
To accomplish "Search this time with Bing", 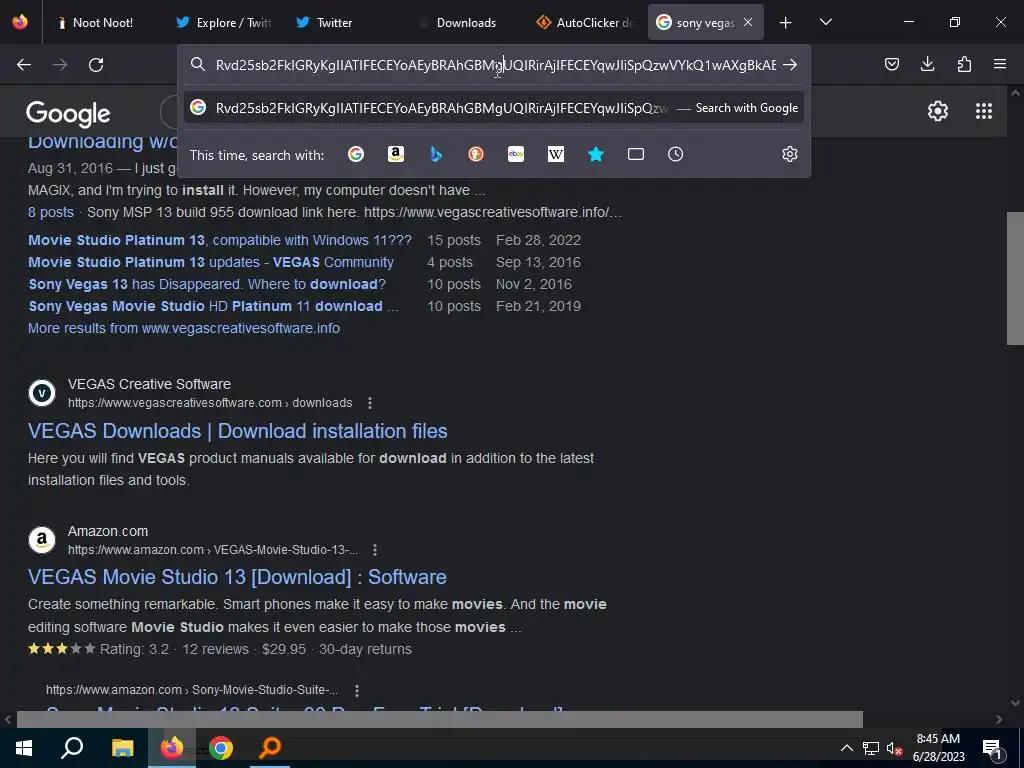I will (436, 154).
